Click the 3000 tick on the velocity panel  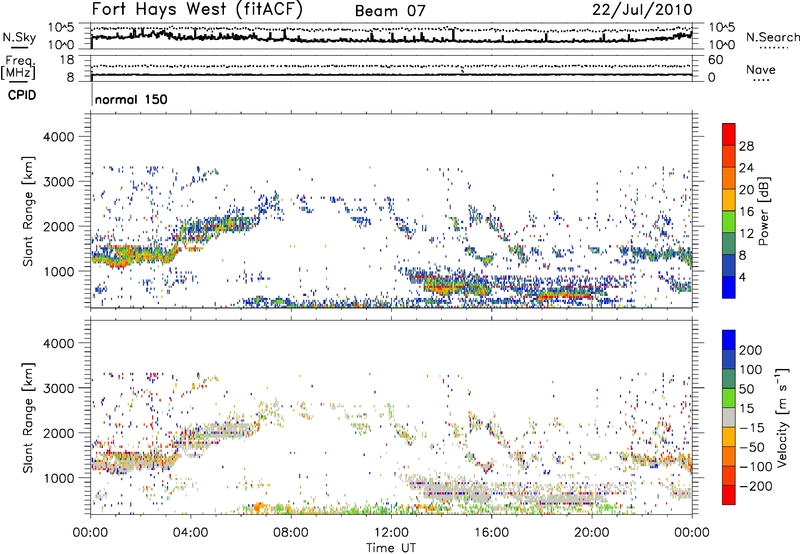click(x=58, y=388)
